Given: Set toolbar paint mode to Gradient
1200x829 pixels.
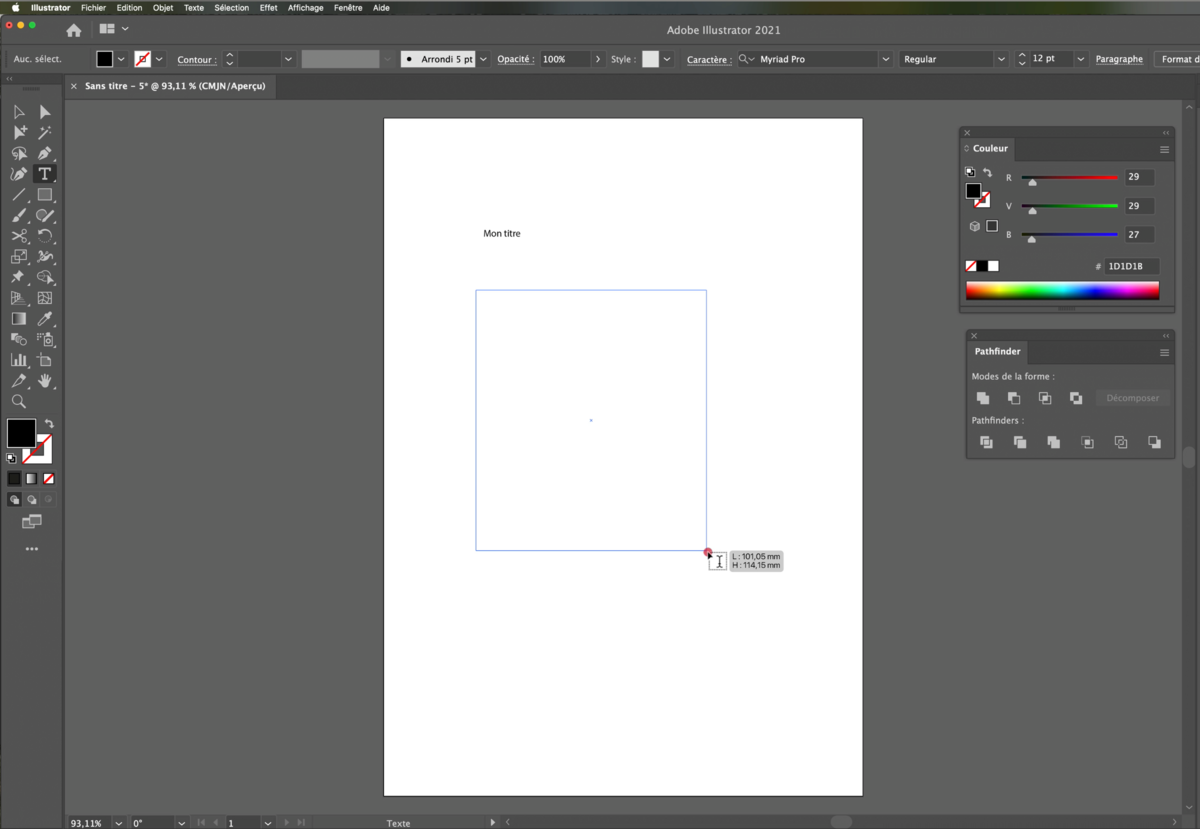Looking at the screenshot, I should [x=31, y=479].
